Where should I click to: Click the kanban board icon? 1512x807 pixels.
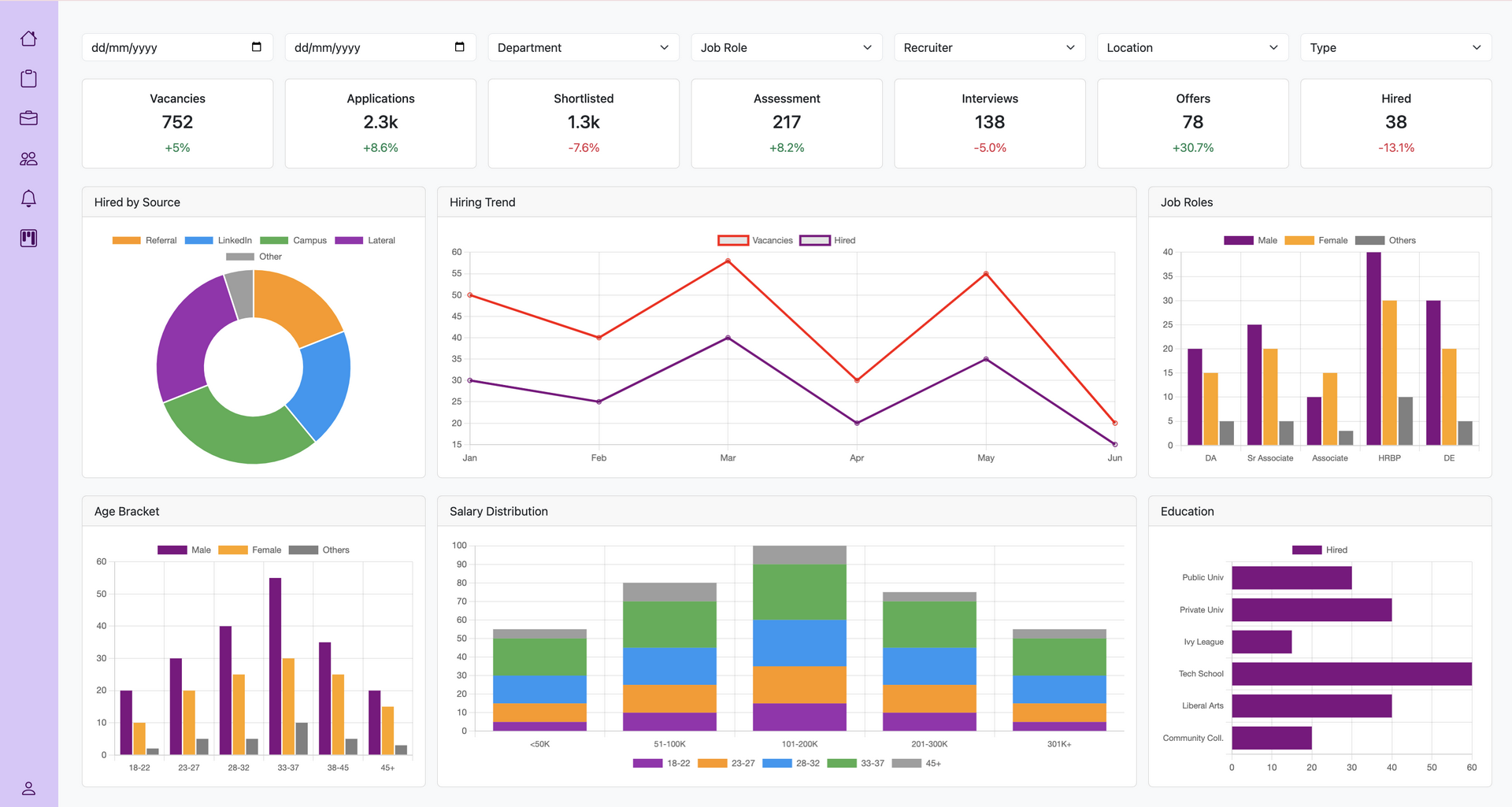pyautogui.click(x=28, y=239)
